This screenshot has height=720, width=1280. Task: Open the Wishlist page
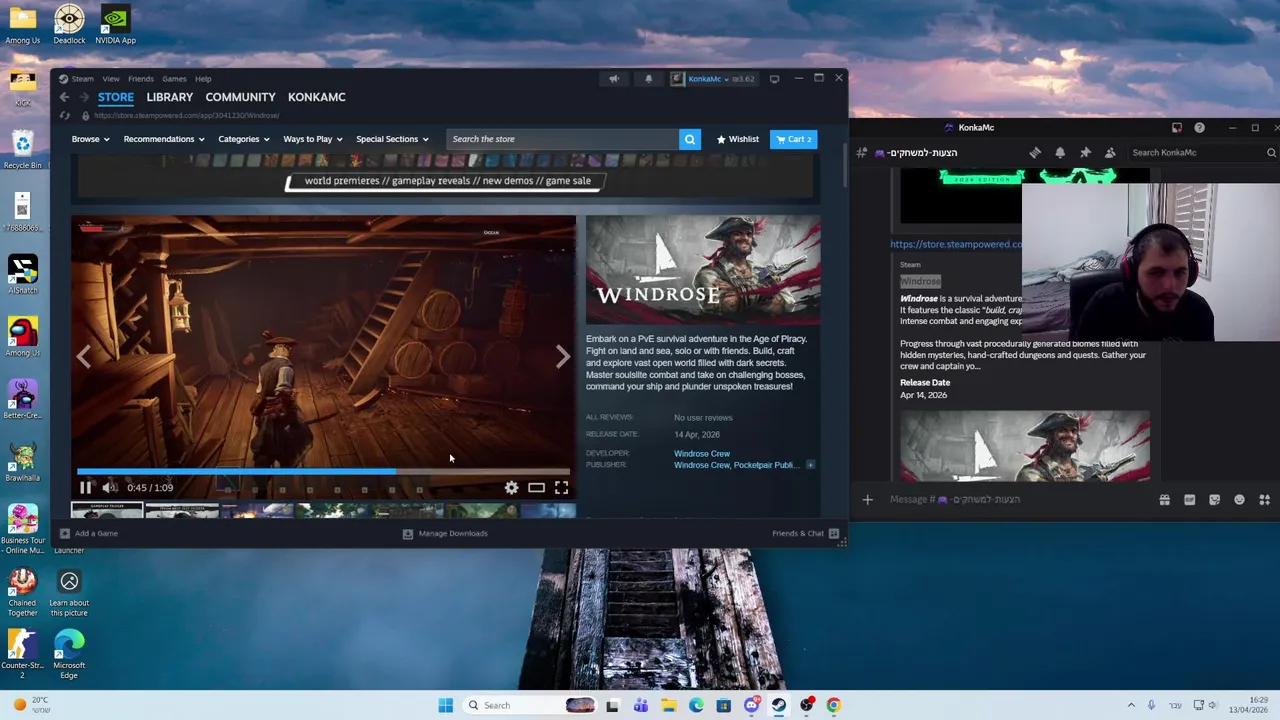(x=738, y=139)
